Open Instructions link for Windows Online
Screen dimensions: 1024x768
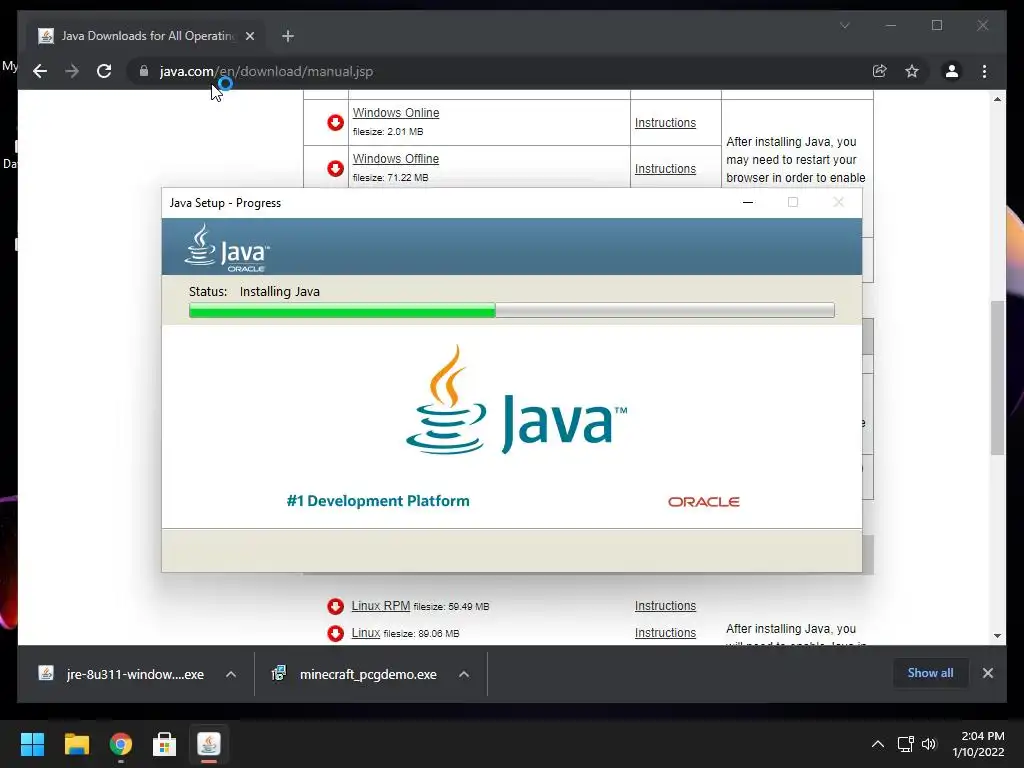click(665, 123)
